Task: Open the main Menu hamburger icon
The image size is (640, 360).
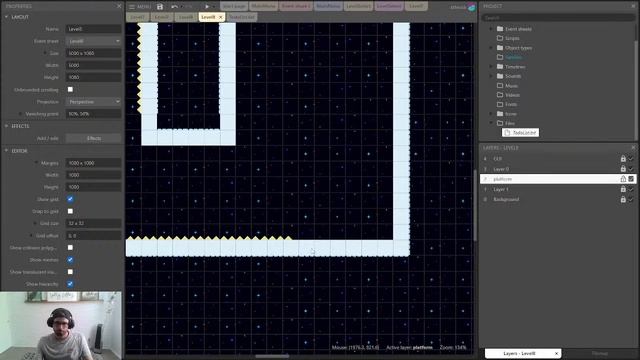Action: coord(132,7)
